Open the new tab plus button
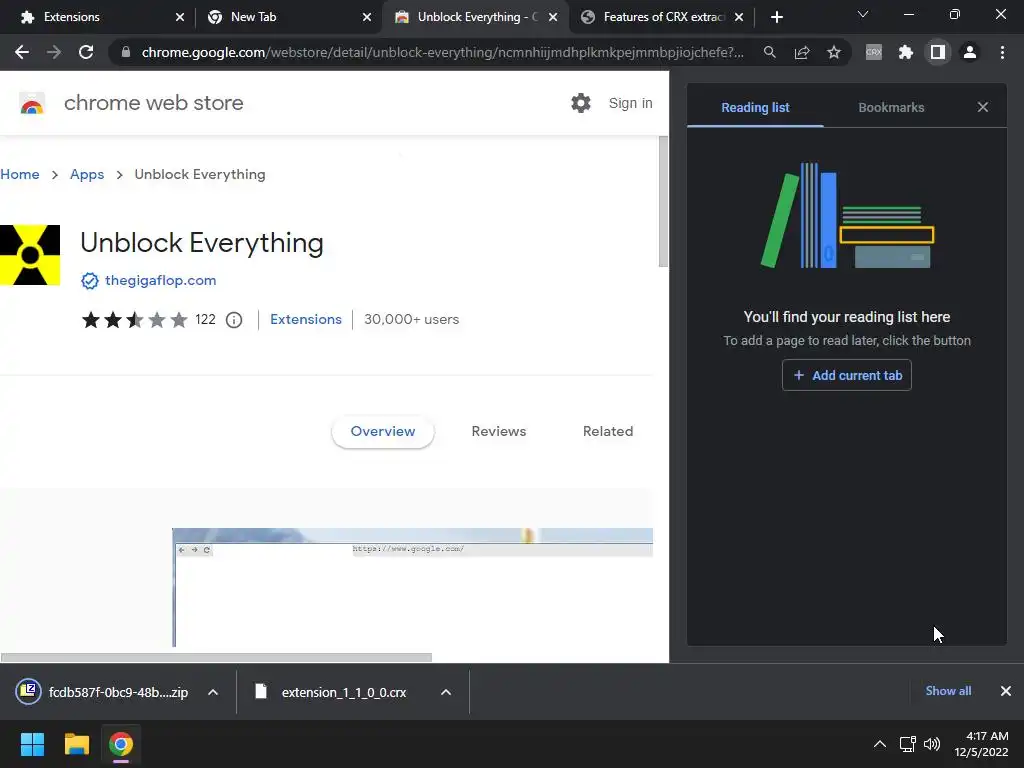The height and width of the screenshot is (768, 1024). (776, 17)
